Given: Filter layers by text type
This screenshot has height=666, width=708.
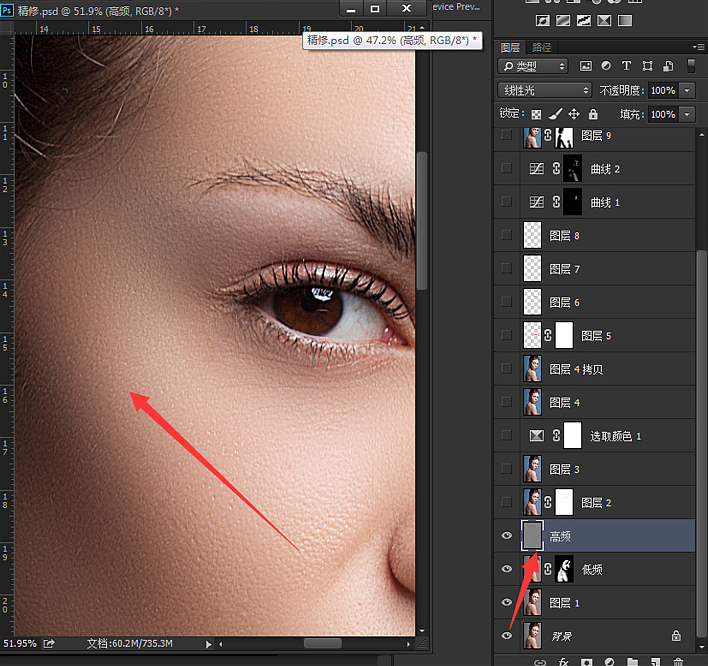Looking at the screenshot, I should click(626, 66).
